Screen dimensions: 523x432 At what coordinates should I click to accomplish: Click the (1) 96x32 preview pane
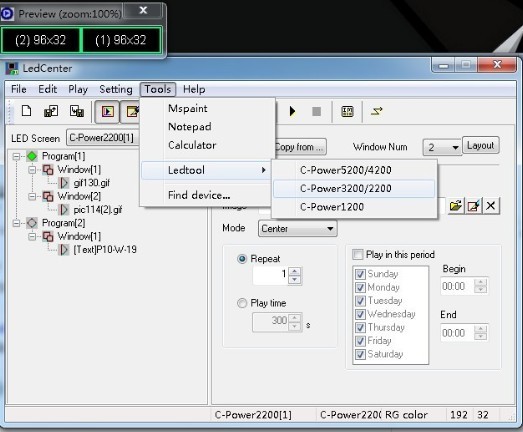coord(121,40)
